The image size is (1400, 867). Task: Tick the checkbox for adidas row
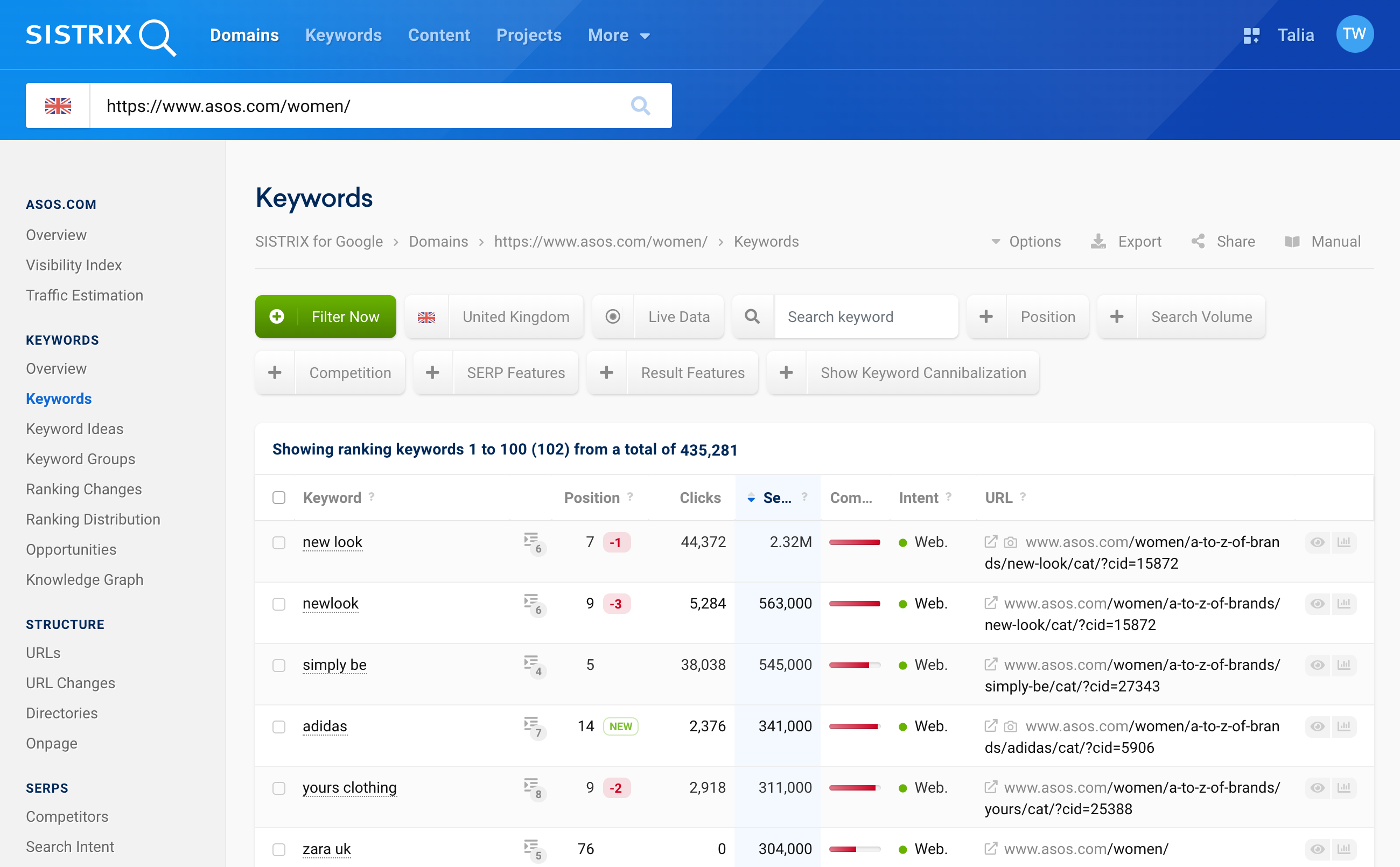278,726
